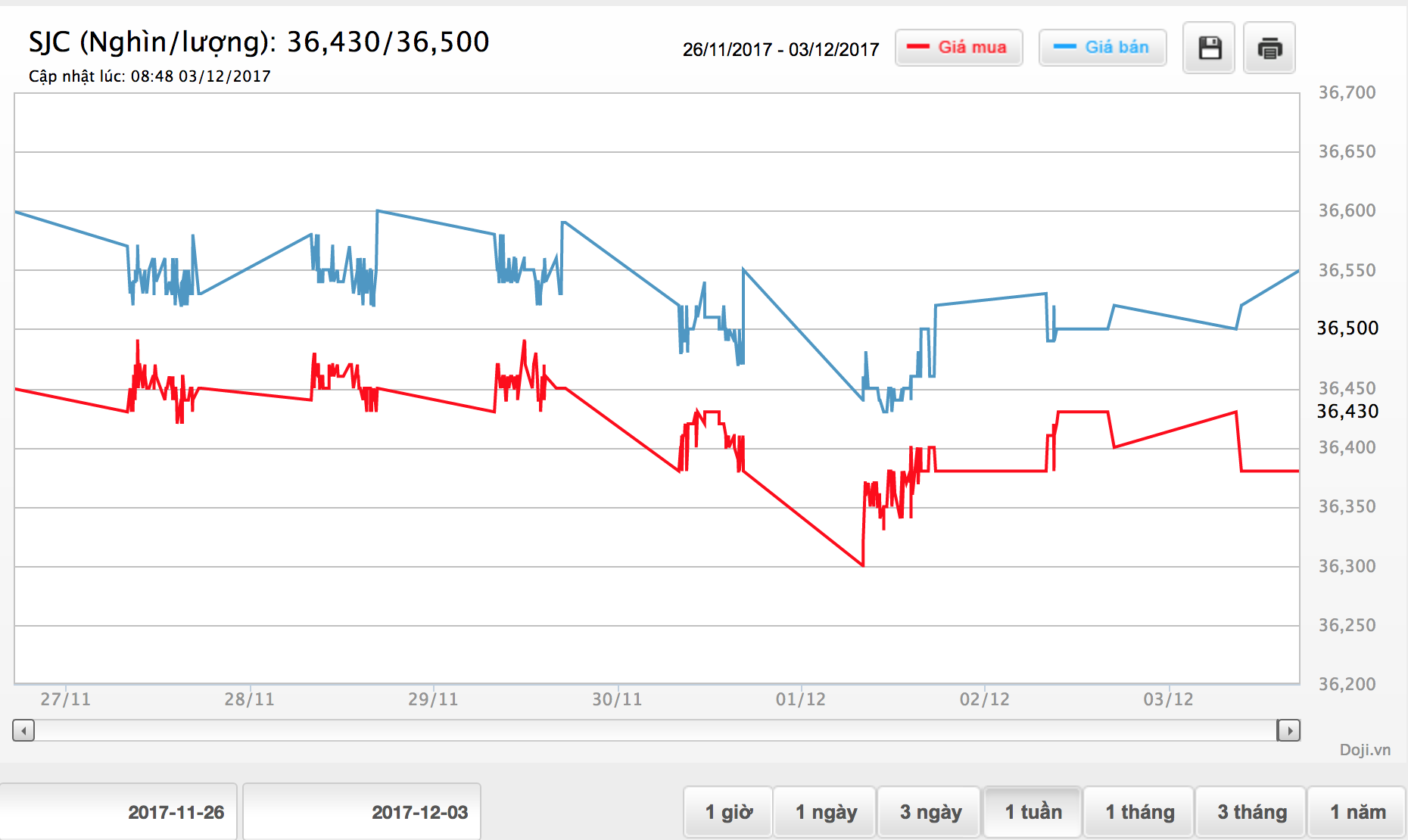Click the print chart printer icon
Viewport: 1408px width, 840px height.
(1269, 48)
